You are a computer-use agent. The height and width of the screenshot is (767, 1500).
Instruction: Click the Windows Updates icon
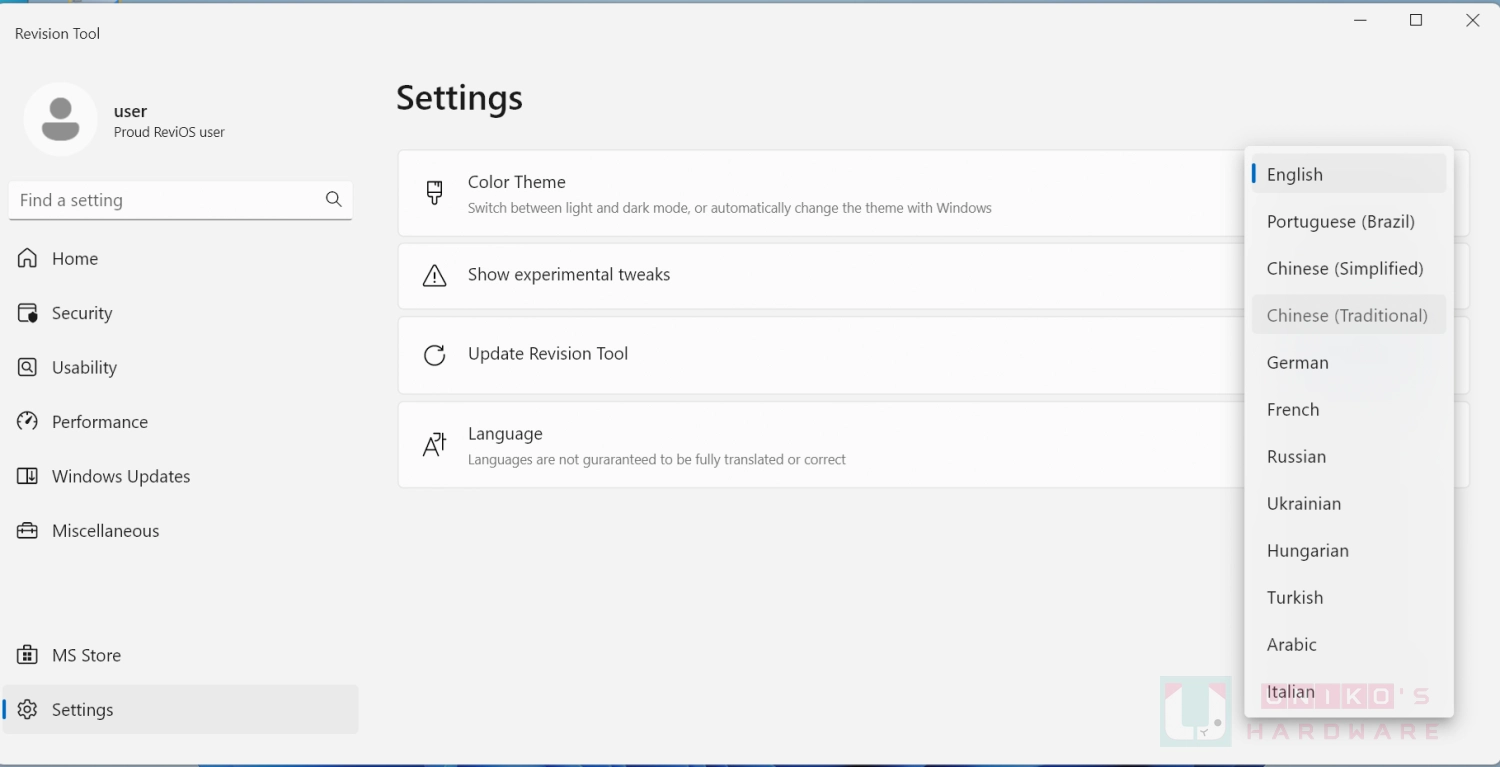[29, 476]
